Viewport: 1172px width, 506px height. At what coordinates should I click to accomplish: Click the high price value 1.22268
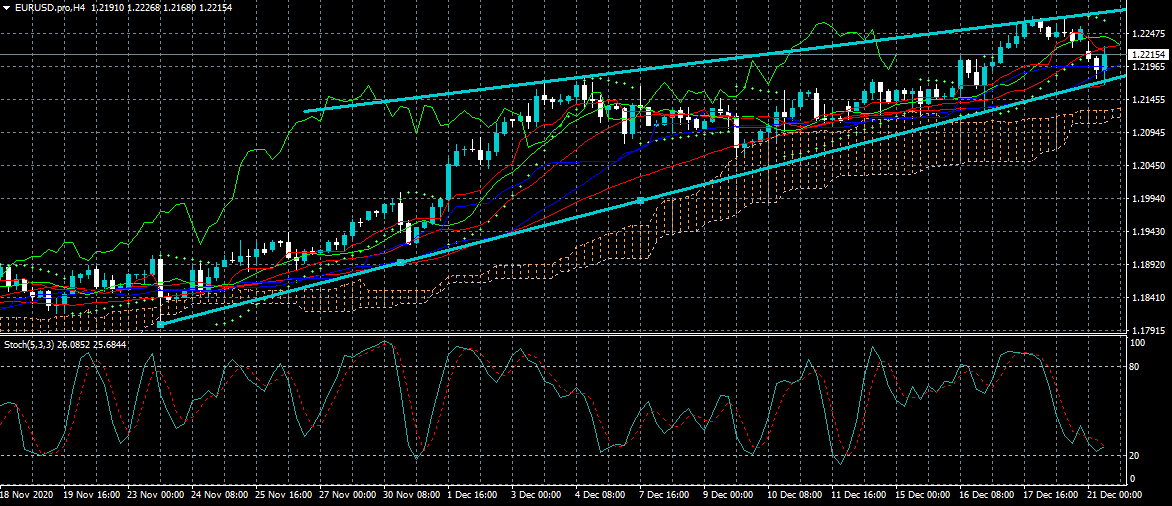pyautogui.click(x=143, y=5)
